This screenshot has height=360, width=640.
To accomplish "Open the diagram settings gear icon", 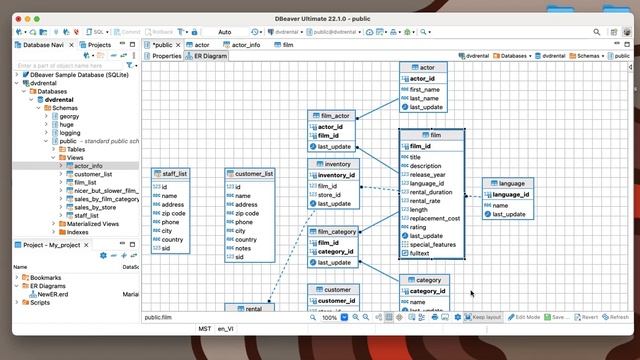I will pyautogui.click(x=458, y=317).
